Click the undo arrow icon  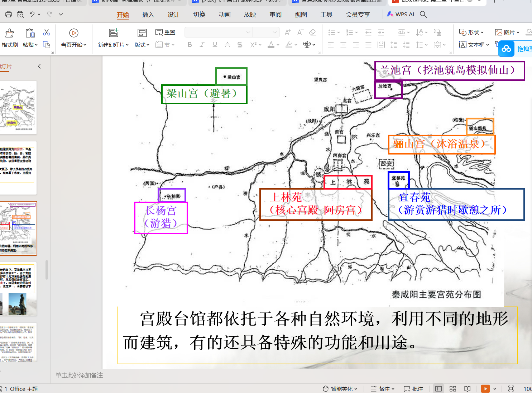pyautogui.click(x=33, y=14)
